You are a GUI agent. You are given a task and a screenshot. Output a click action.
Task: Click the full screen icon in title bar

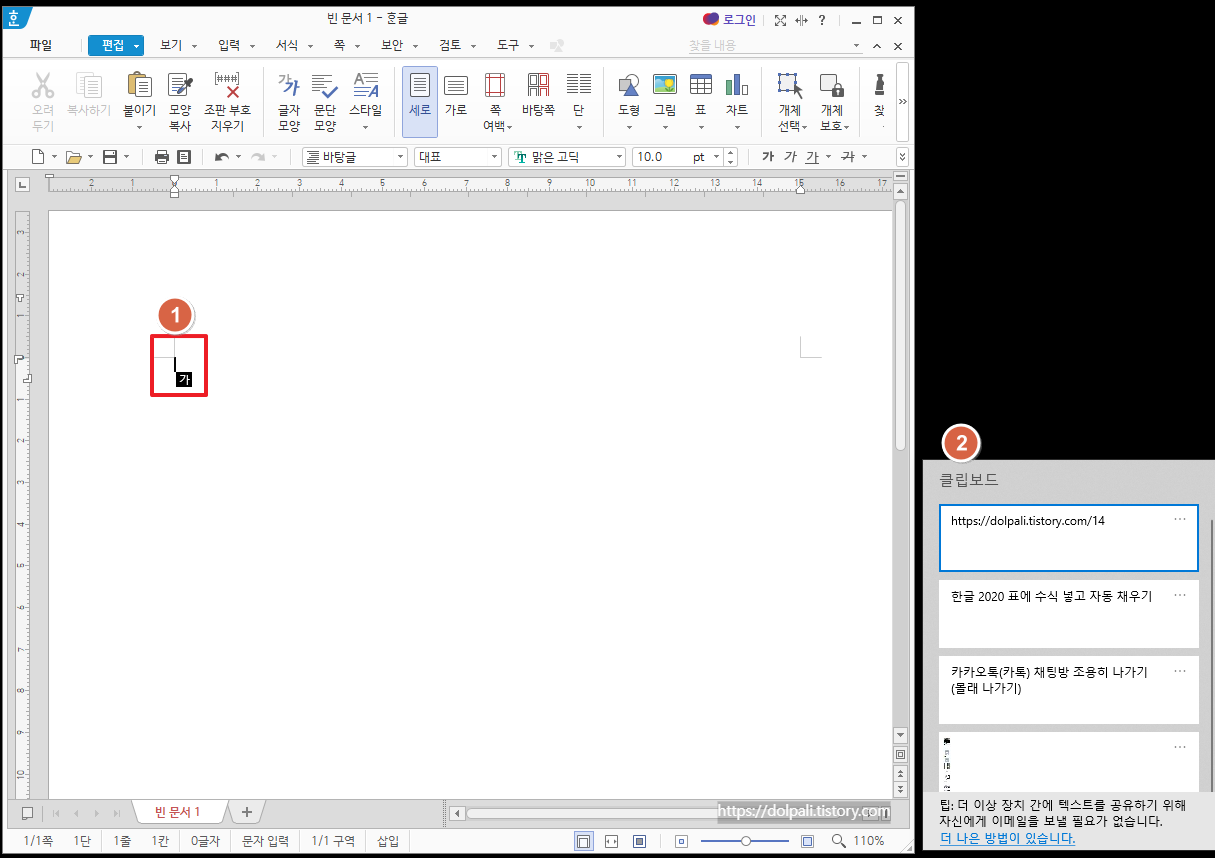780,20
